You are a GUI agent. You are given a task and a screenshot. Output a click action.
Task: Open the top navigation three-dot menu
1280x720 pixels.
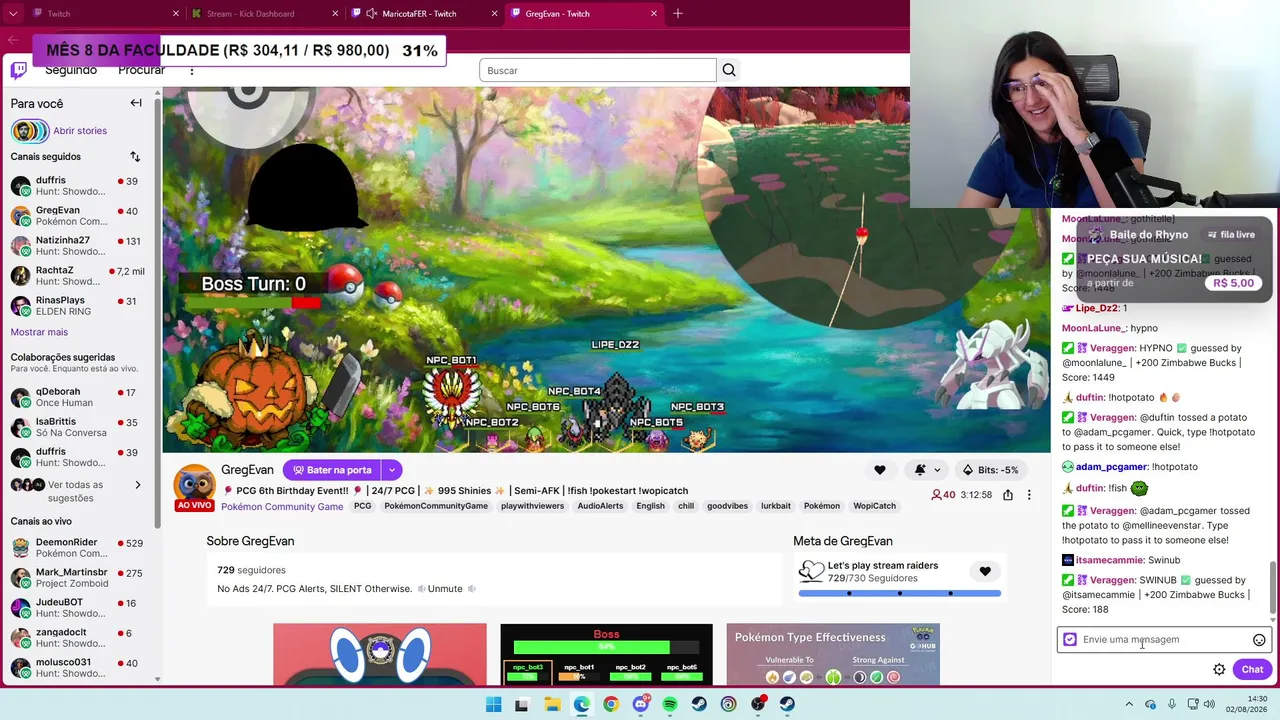[x=192, y=70]
